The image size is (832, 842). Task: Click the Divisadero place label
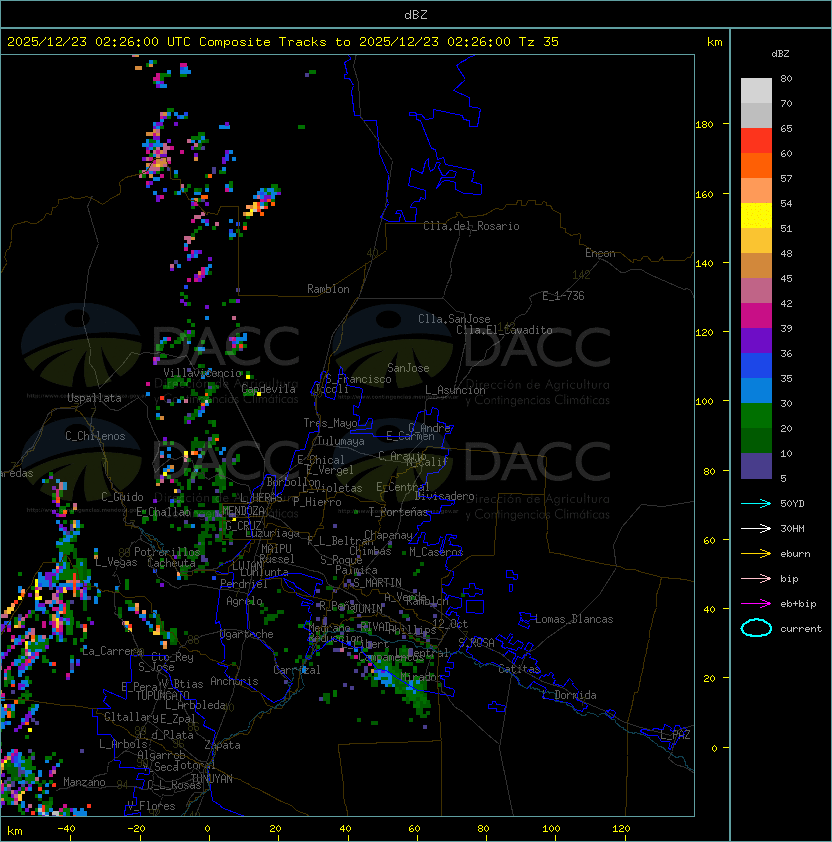(444, 496)
